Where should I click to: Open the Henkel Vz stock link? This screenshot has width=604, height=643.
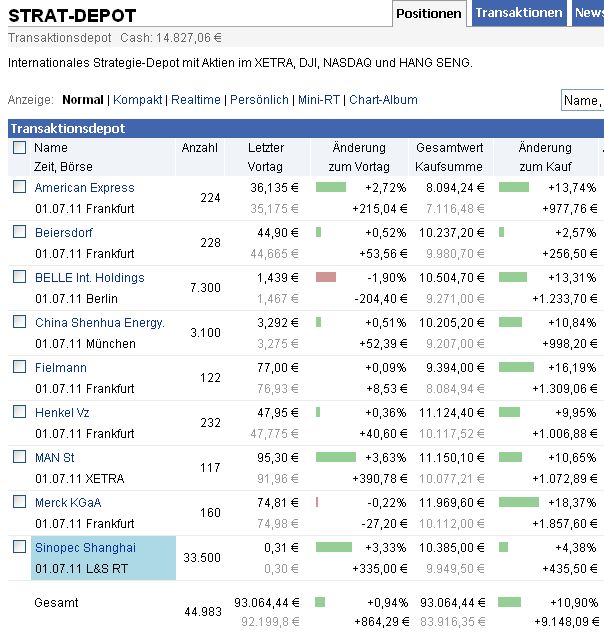(62, 413)
